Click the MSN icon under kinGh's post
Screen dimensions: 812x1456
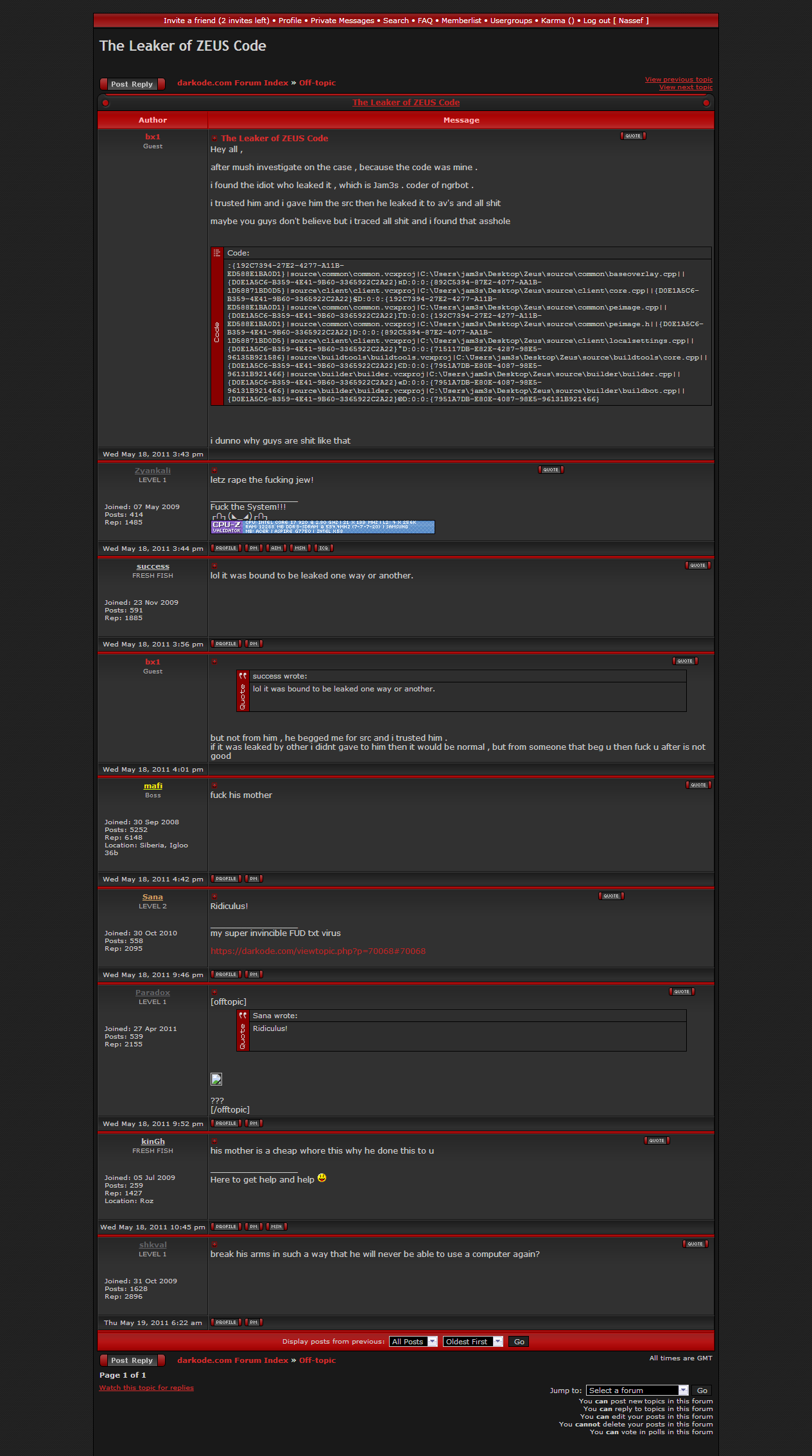click(x=276, y=1227)
